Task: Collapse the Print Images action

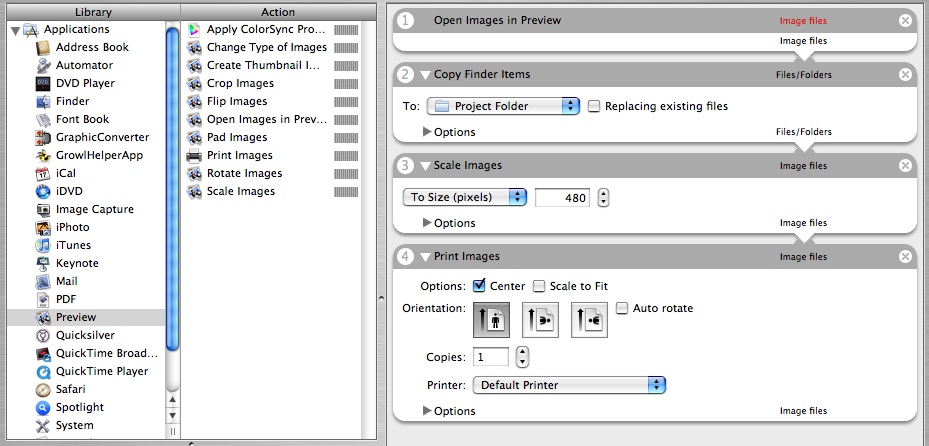Action: (x=425, y=257)
